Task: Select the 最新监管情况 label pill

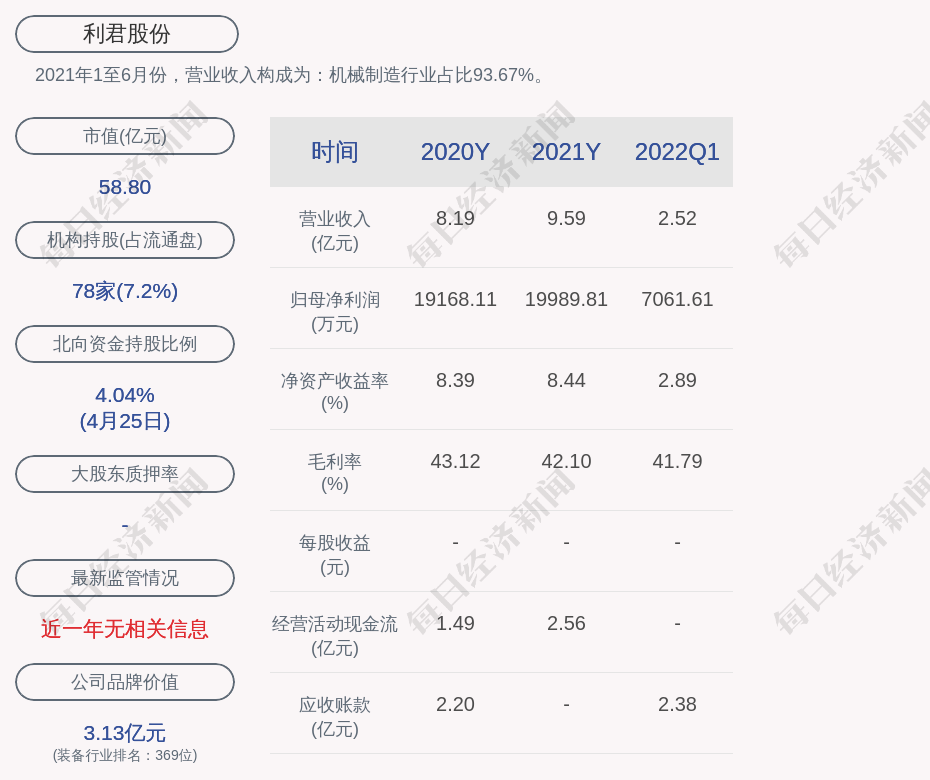Action: pos(125,578)
